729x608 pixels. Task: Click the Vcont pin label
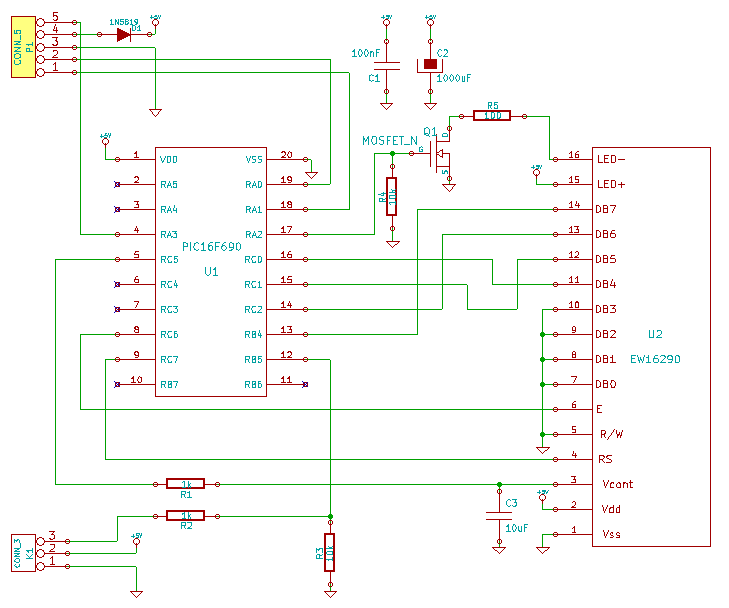pos(617,484)
